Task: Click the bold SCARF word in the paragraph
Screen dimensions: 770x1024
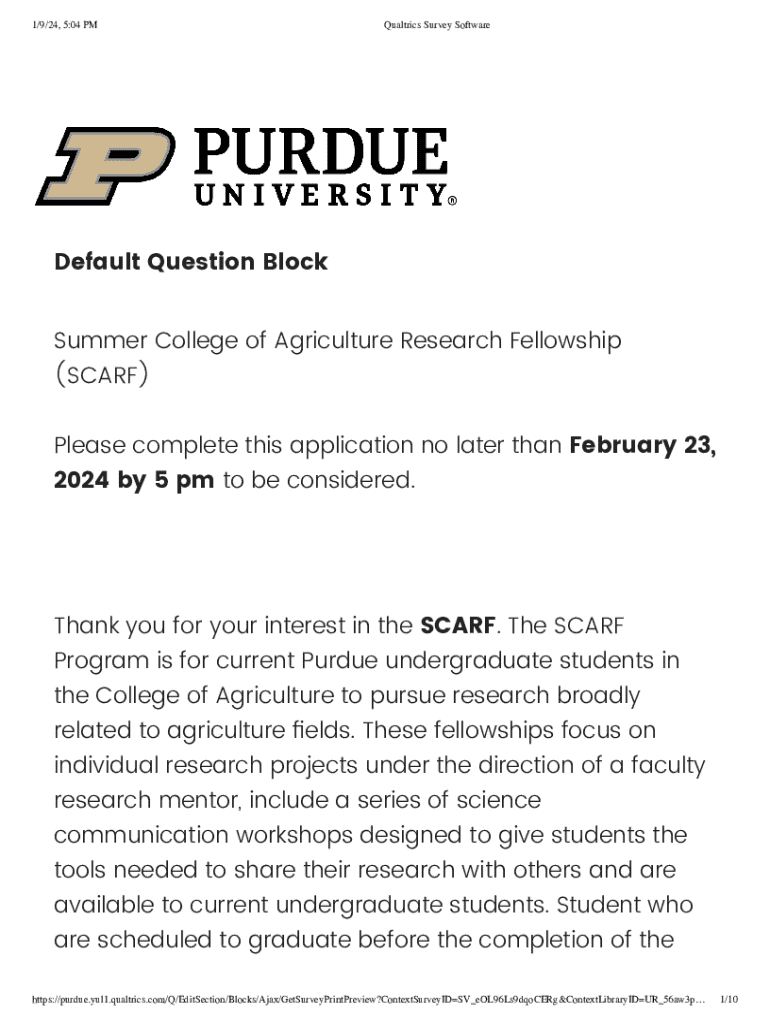Action: tap(458, 626)
